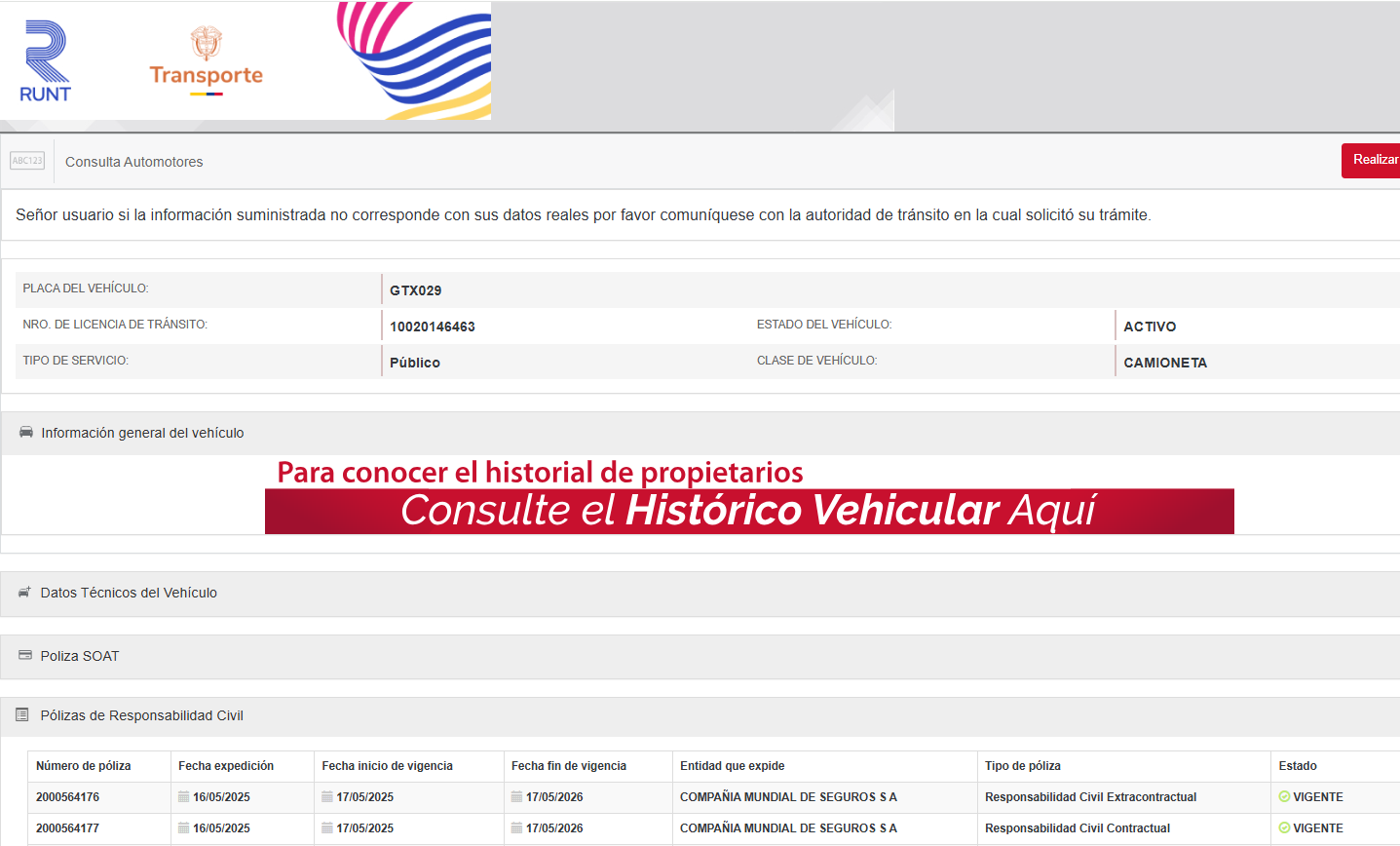Click the Transporte ministry logo

tap(206, 62)
